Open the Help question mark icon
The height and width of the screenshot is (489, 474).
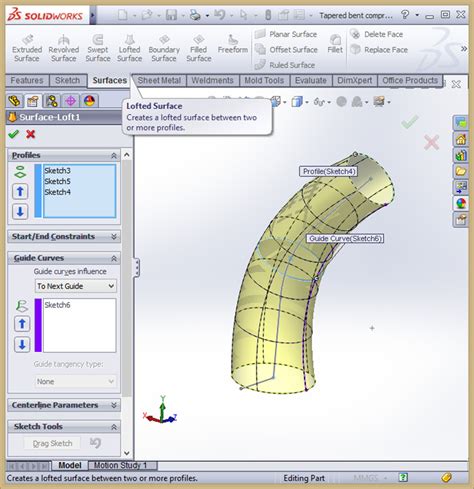pyautogui.click(x=405, y=15)
